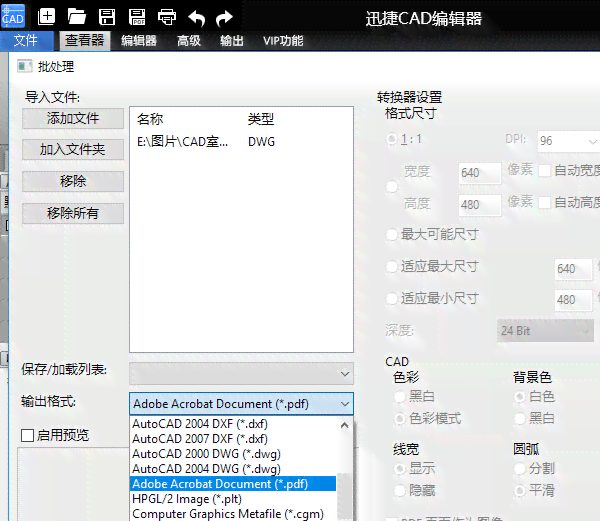Click the 加入文件夹 button
Screen dimensions: 600x521
coord(73,150)
